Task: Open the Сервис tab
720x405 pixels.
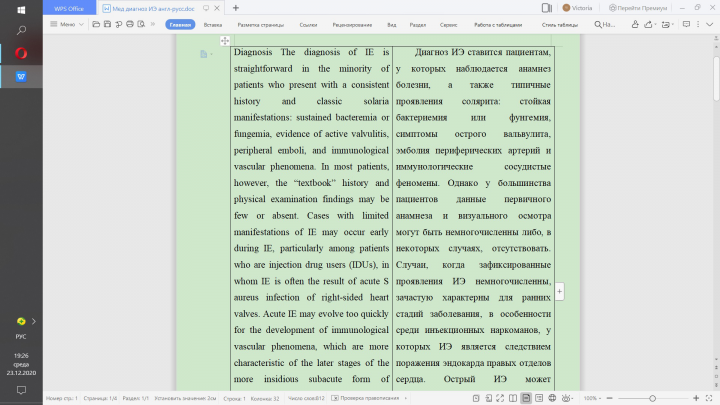Action: 448,25
